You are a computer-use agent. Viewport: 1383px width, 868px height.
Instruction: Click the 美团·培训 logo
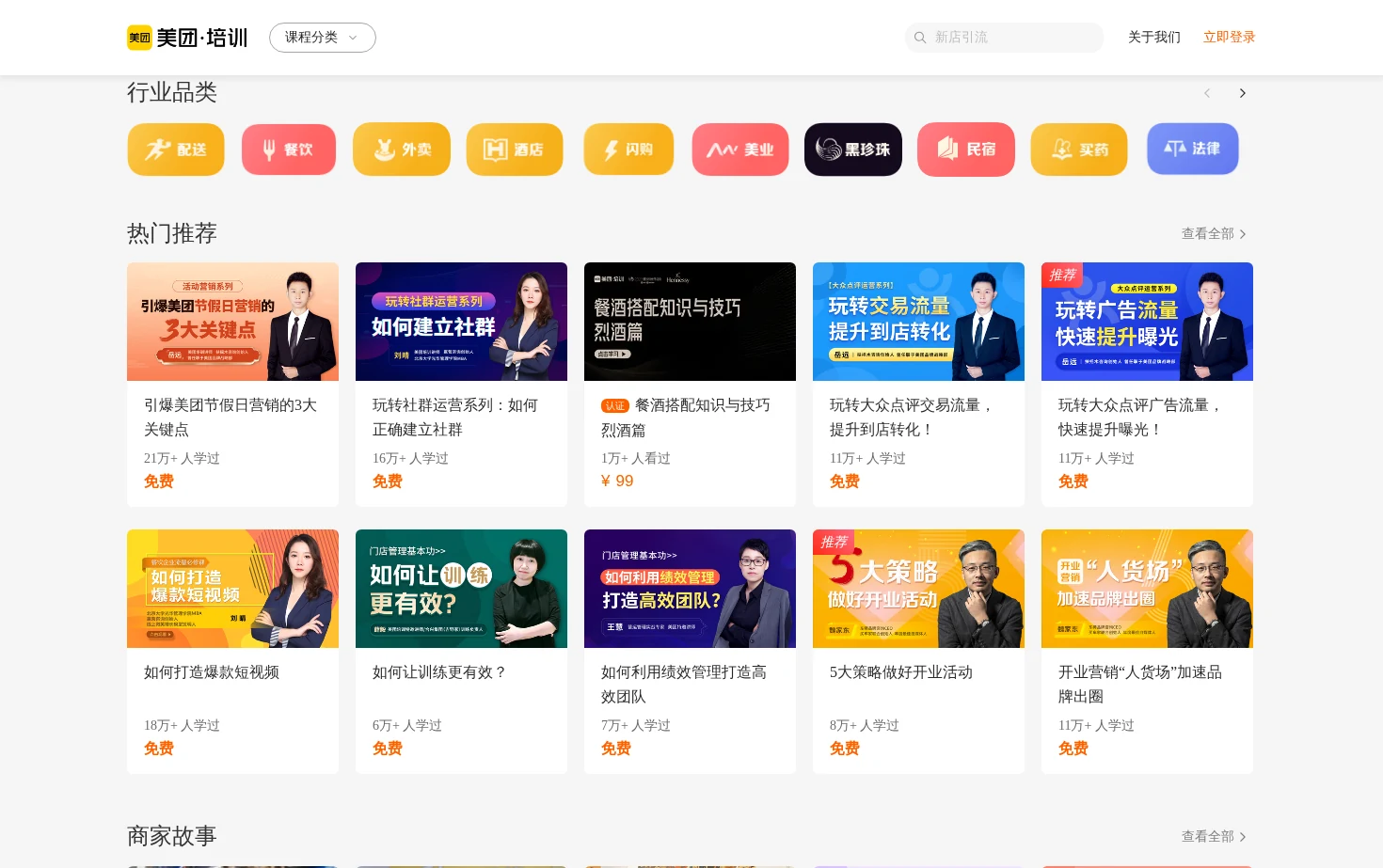pos(187,38)
